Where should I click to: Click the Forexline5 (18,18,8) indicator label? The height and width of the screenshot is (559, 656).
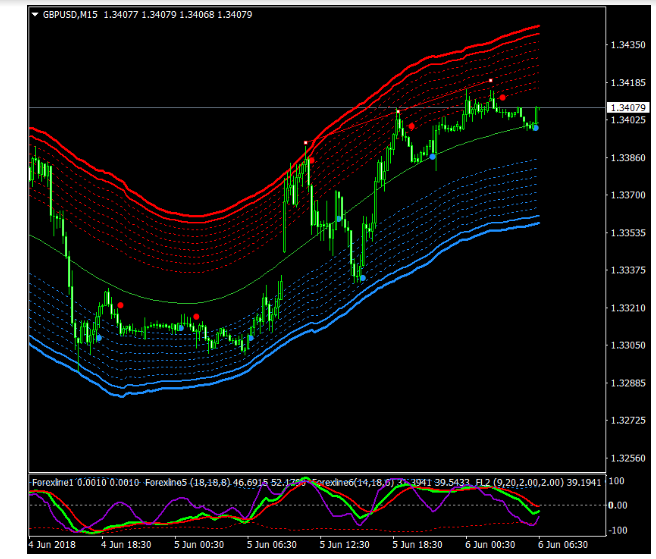pos(188,483)
